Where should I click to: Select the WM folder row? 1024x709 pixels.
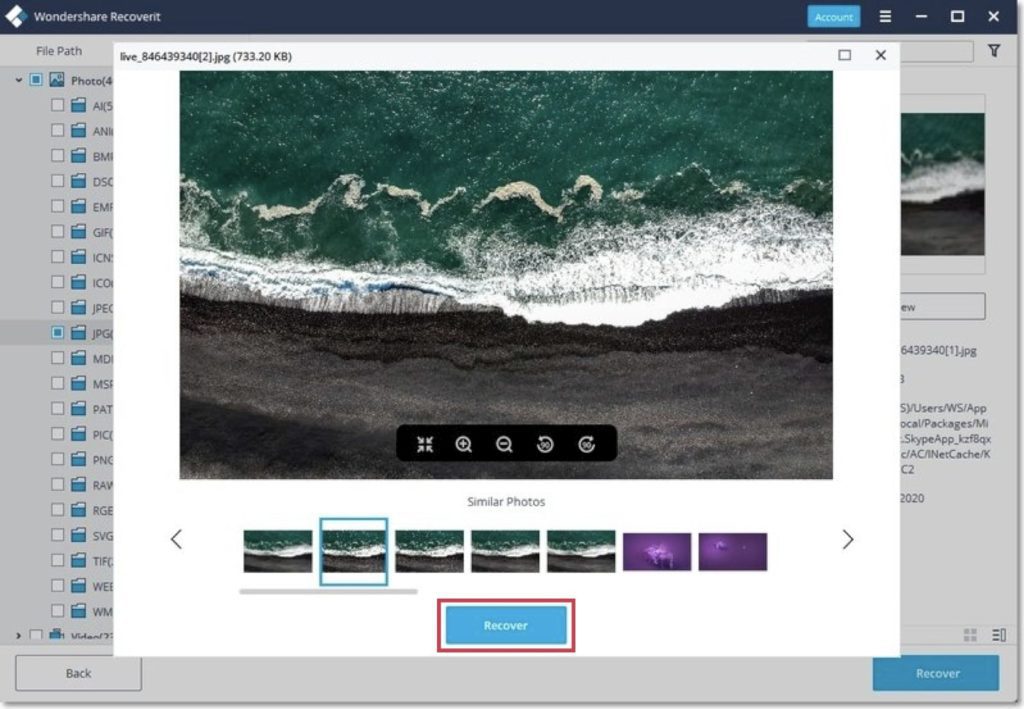click(x=57, y=611)
